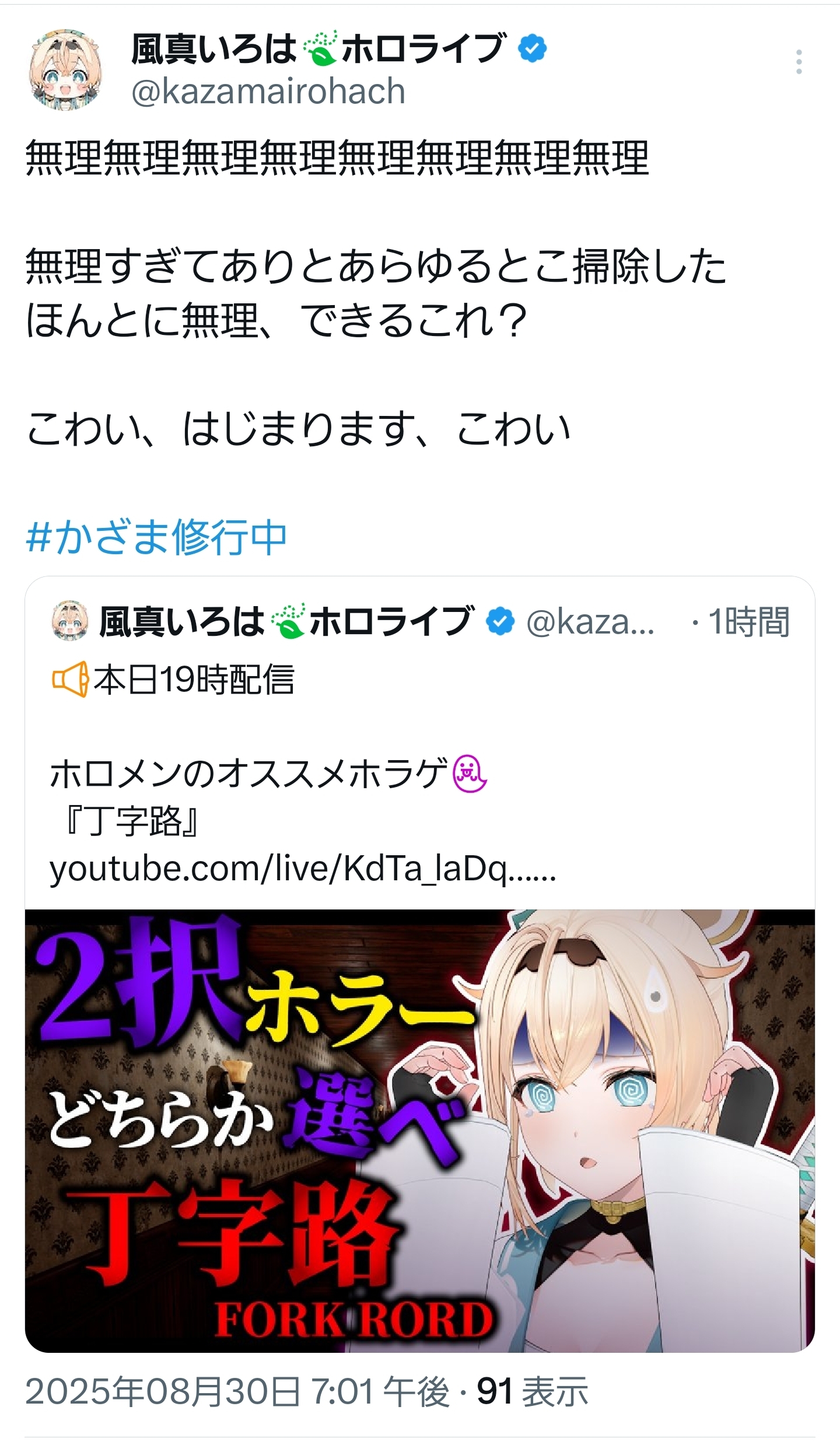The image size is (840, 1445).
Task: Click the tweet date 2025年08月30日 7:01 午後
Action: [x=237, y=1392]
